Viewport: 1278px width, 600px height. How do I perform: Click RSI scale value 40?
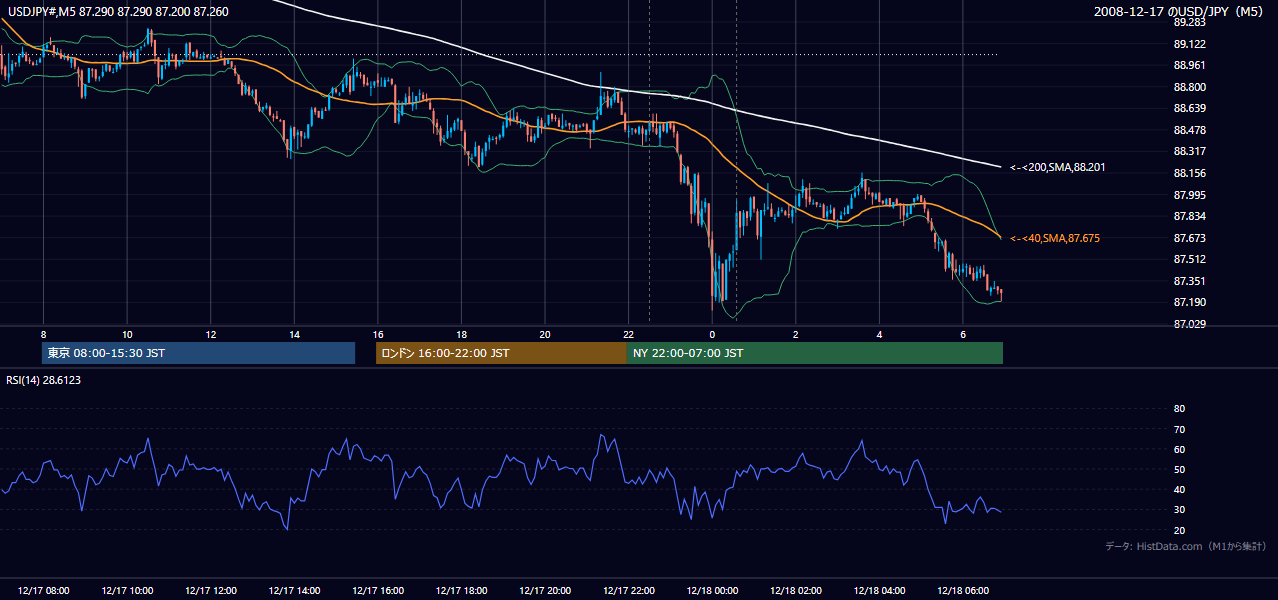click(x=1179, y=489)
